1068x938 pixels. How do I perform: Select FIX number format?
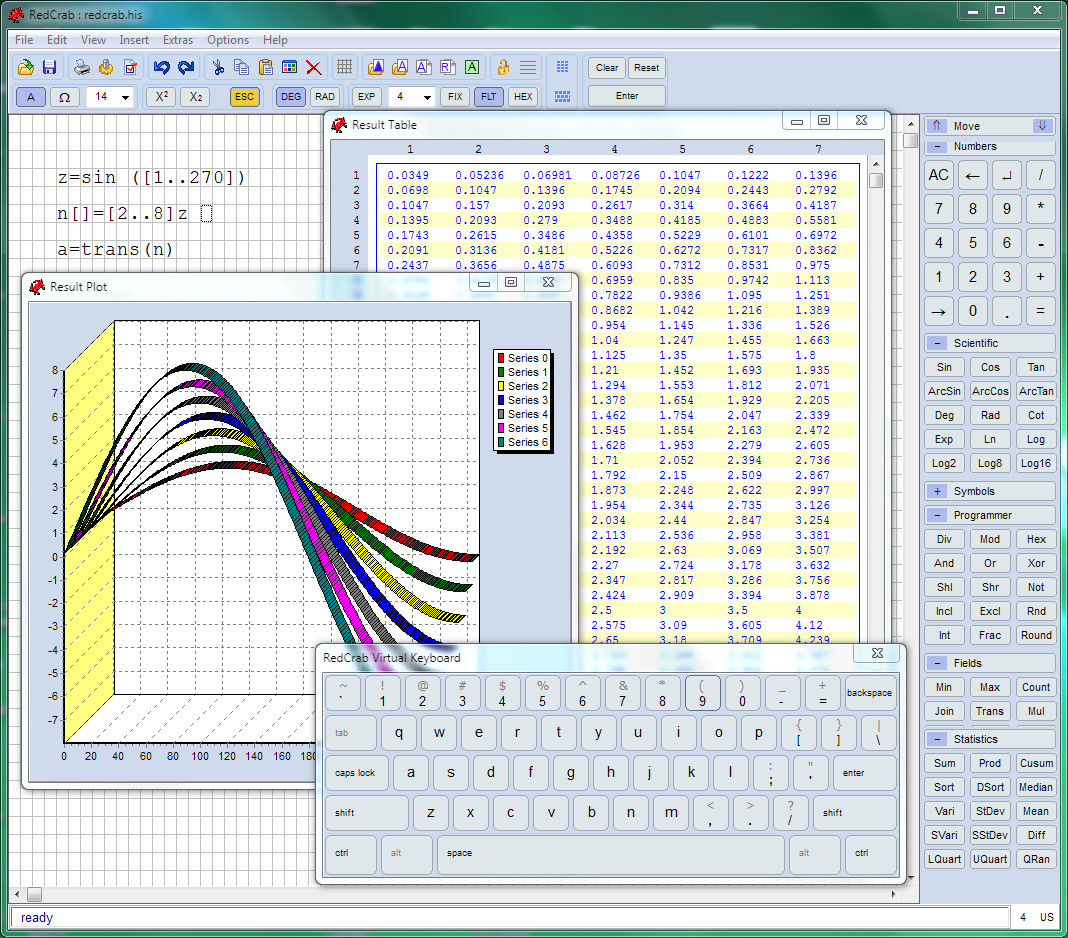455,97
